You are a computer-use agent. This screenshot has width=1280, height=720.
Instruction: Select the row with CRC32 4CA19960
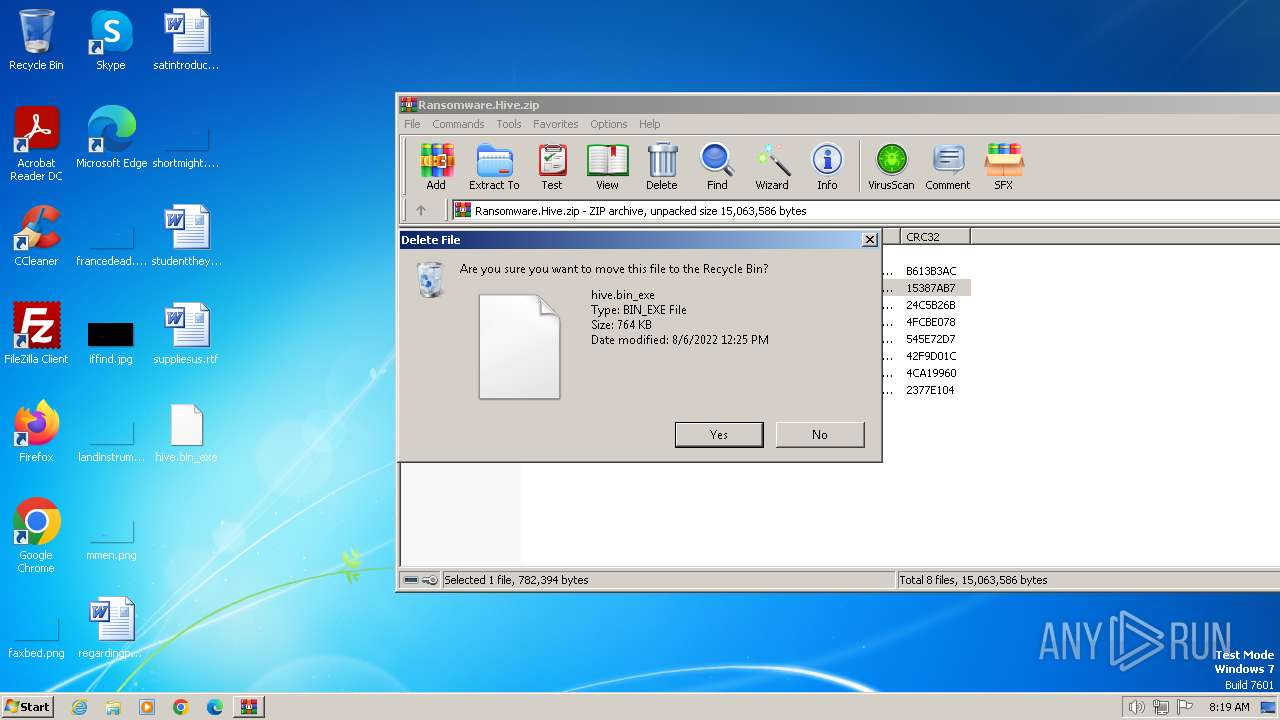point(930,373)
